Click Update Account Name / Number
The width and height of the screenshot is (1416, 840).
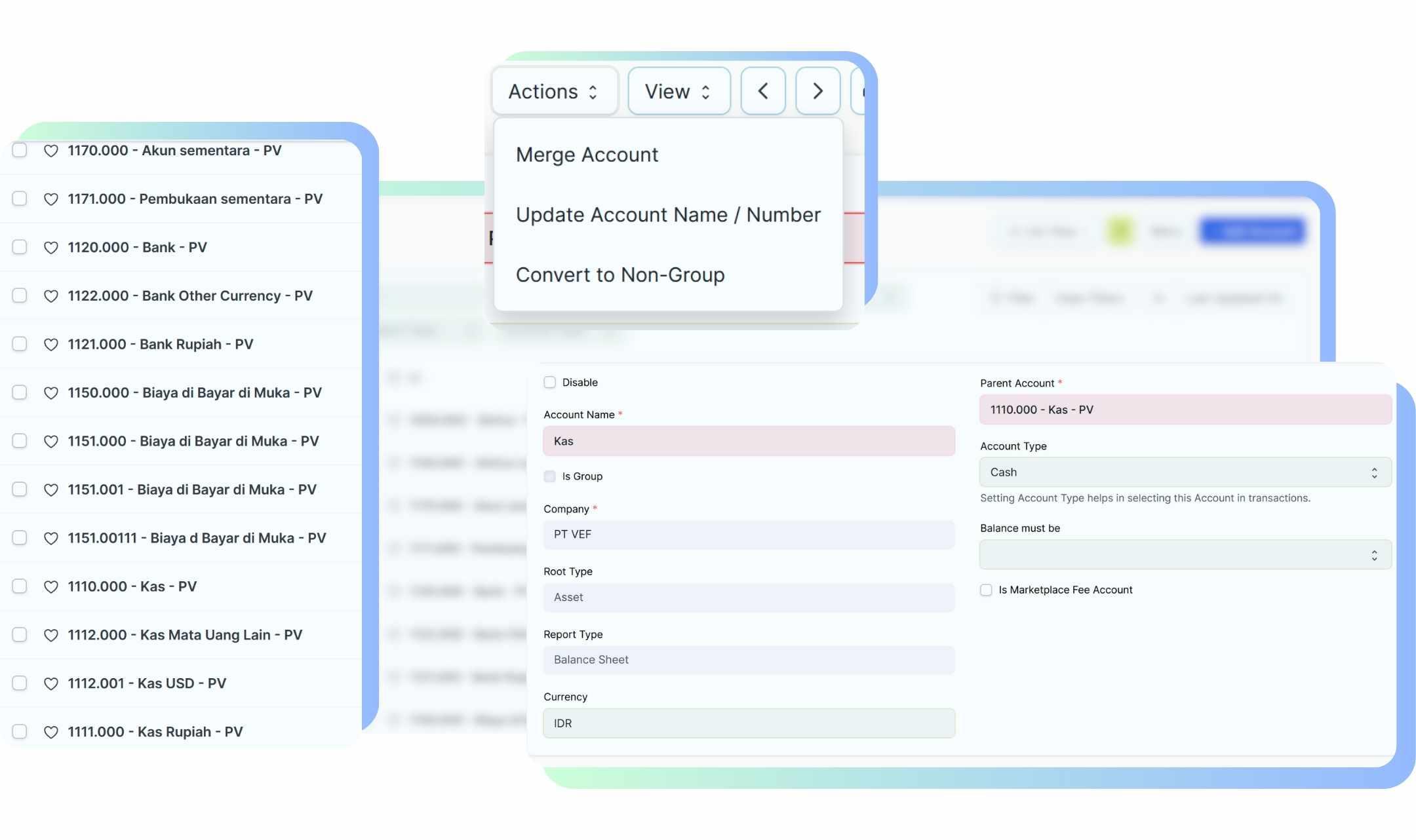click(x=667, y=215)
